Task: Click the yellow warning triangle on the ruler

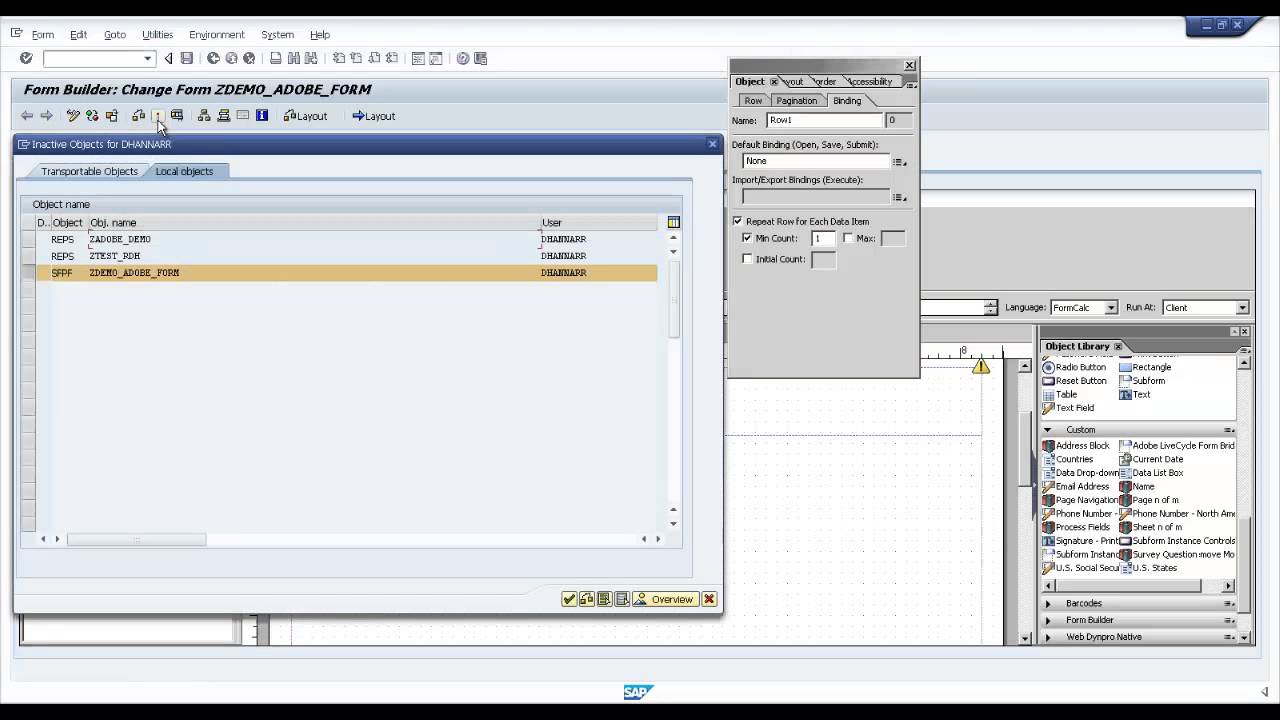Action: click(981, 367)
